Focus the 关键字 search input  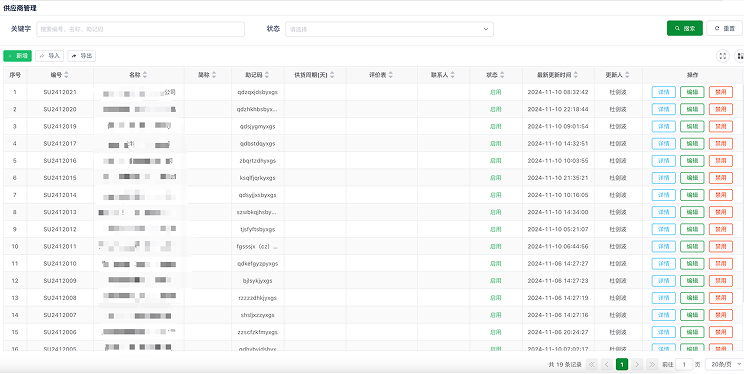(x=140, y=29)
